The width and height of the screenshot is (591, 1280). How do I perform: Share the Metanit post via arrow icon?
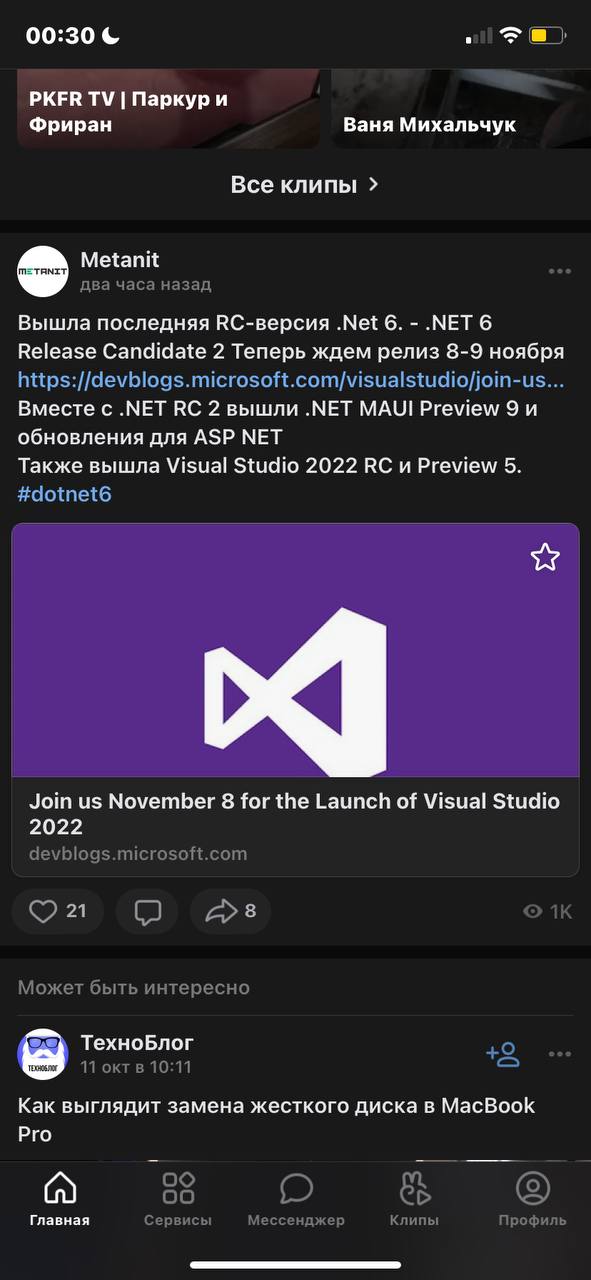(x=230, y=911)
